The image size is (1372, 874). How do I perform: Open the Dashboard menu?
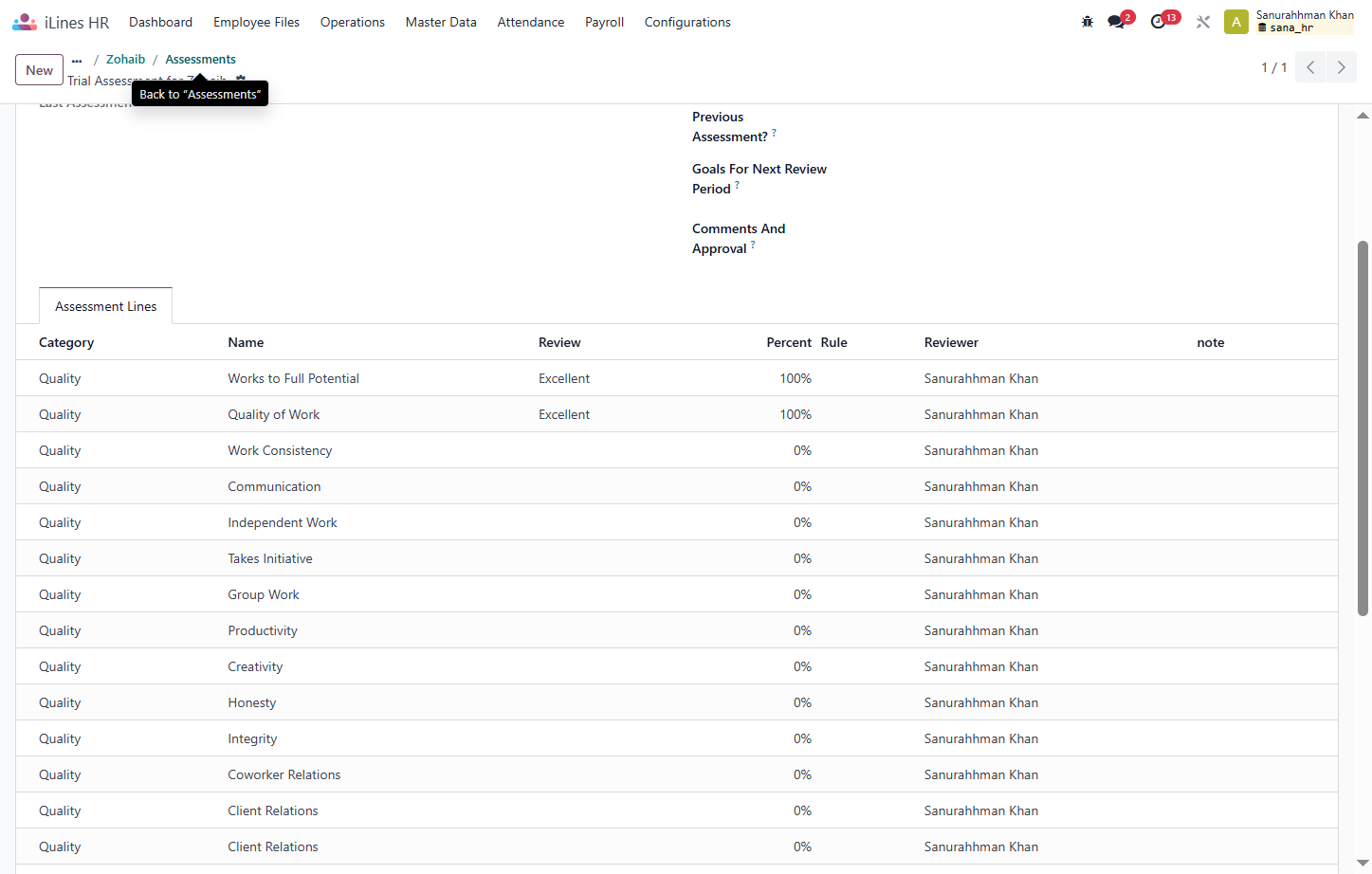[161, 22]
